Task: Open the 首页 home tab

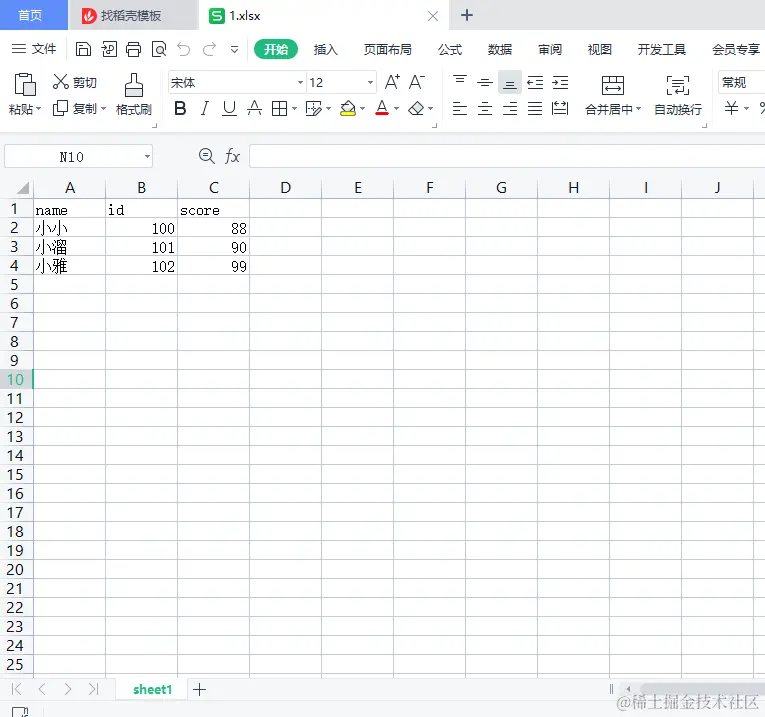Action: click(x=34, y=15)
